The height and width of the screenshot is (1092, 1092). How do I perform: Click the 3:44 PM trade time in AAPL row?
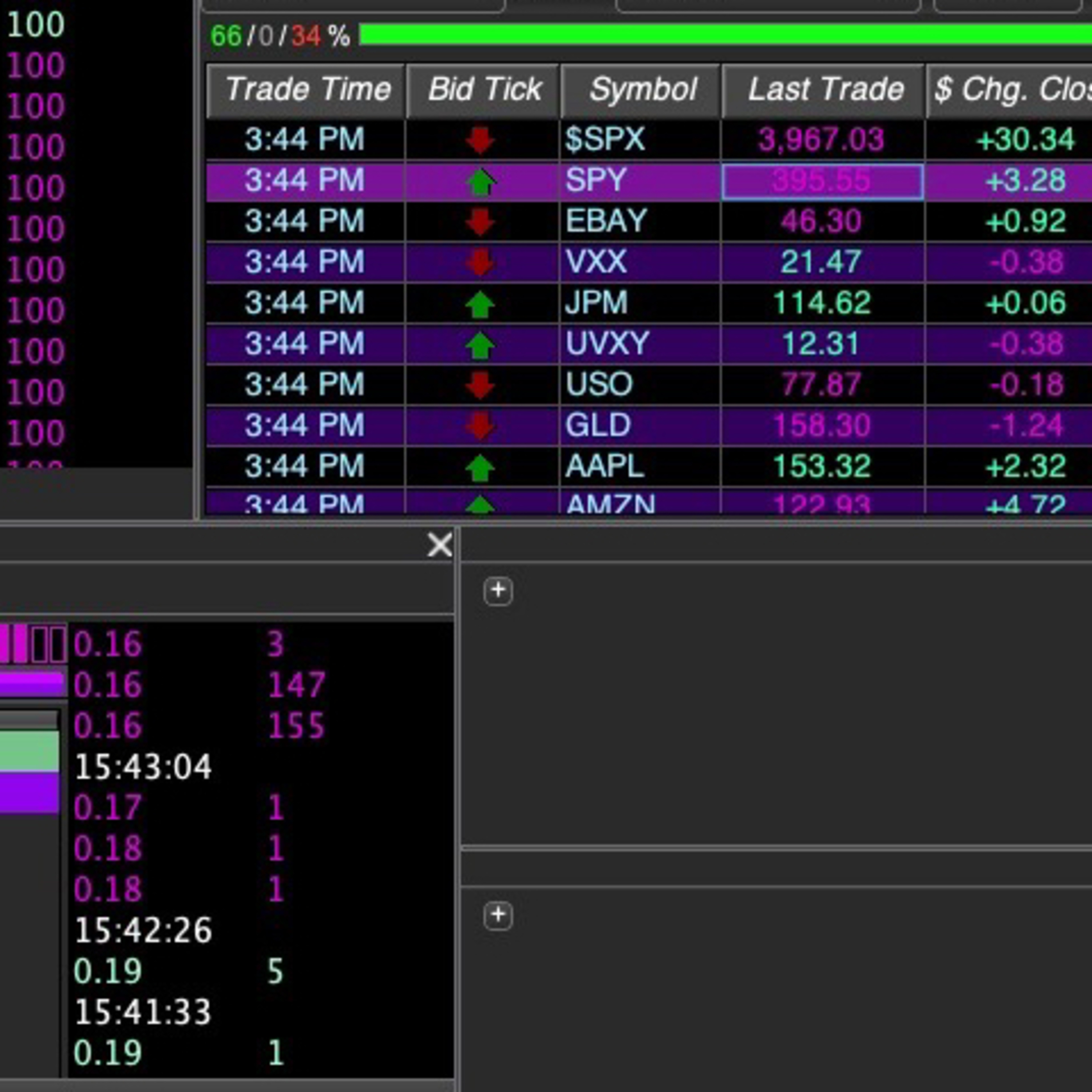click(305, 466)
